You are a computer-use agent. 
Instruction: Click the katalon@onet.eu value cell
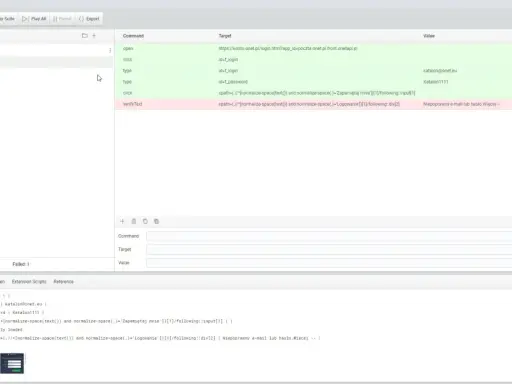tap(440, 71)
